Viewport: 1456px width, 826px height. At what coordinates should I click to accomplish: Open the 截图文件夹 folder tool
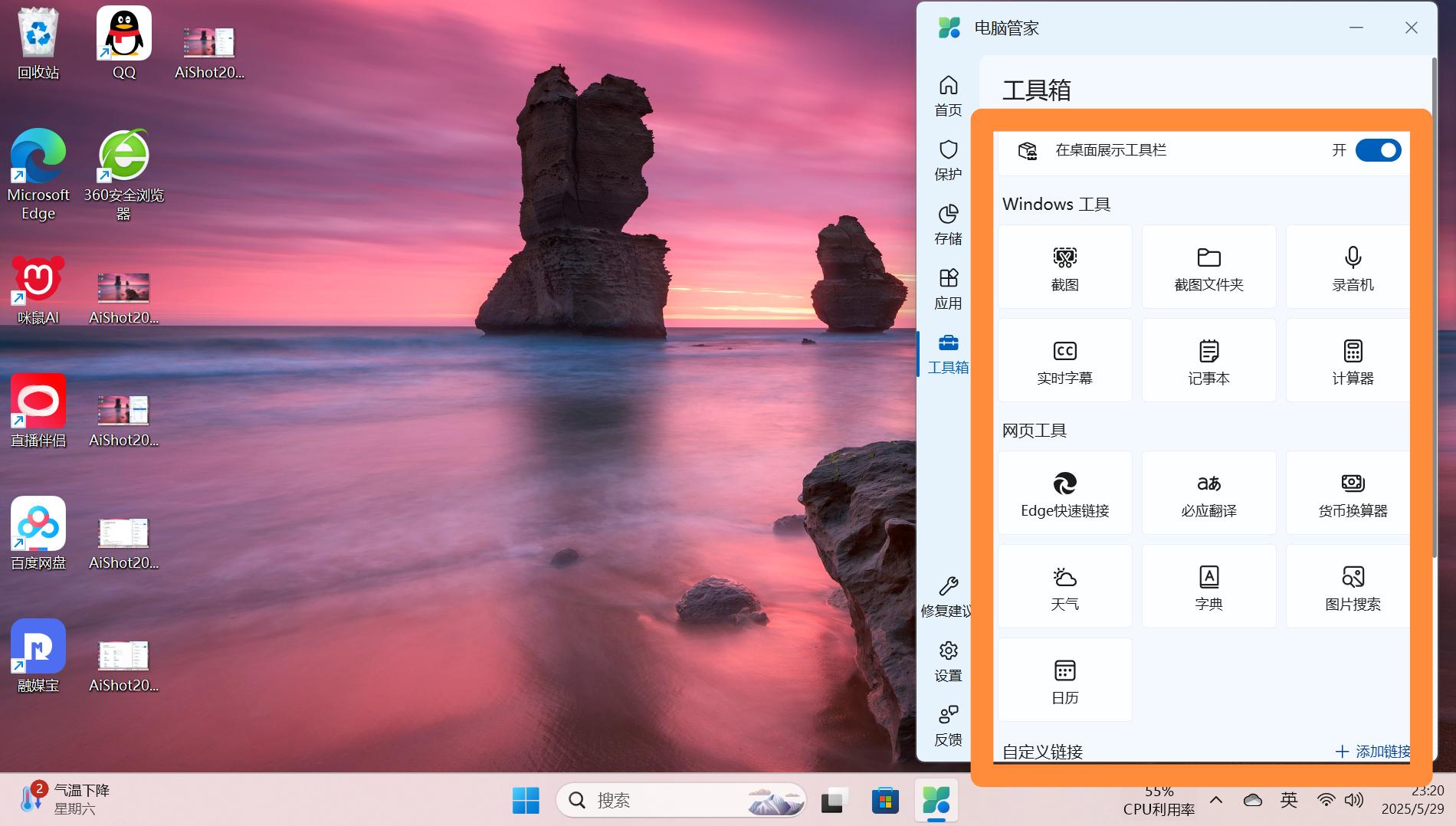1208,267
